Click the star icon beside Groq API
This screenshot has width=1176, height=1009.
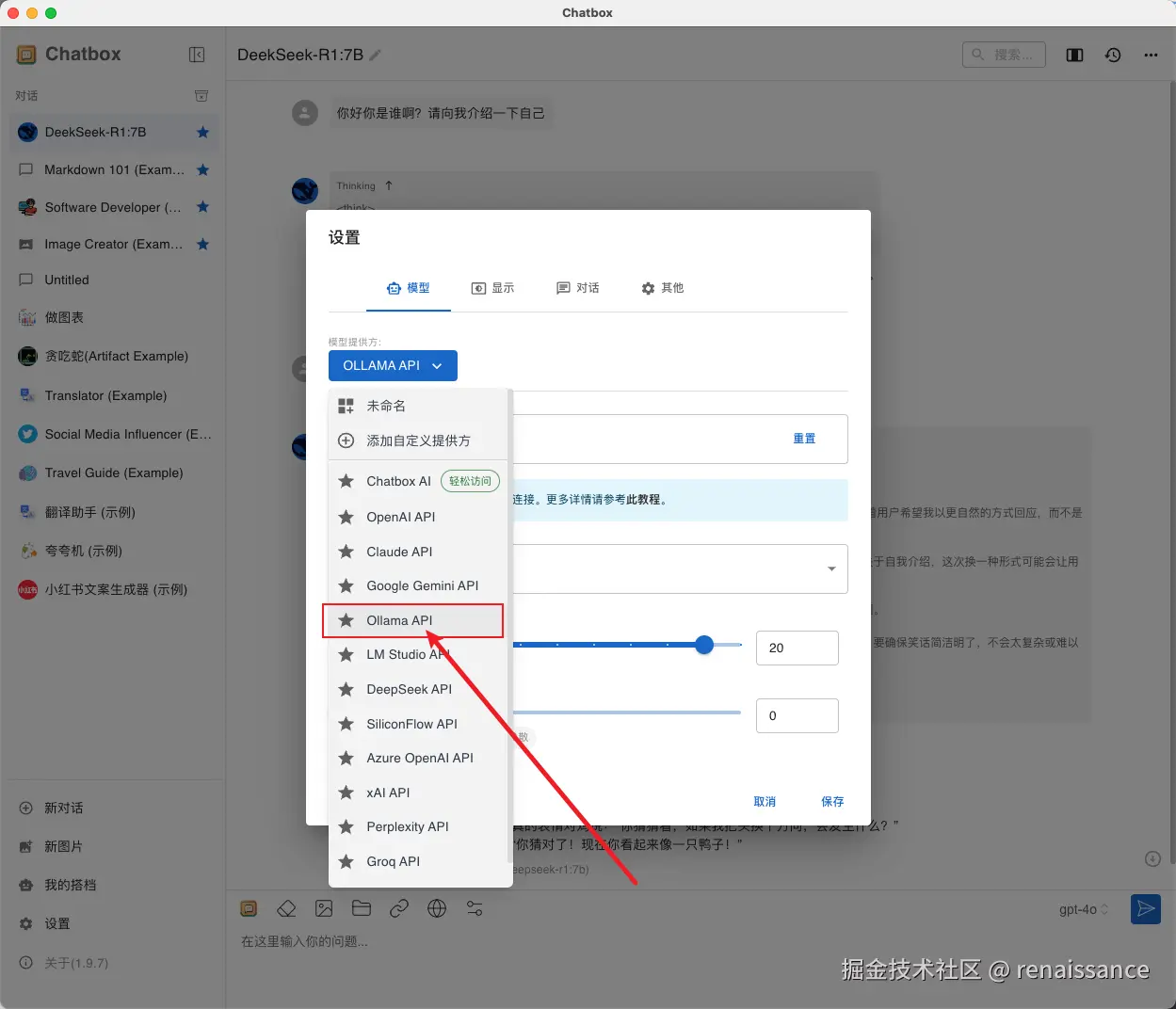[x=346, y=861]
